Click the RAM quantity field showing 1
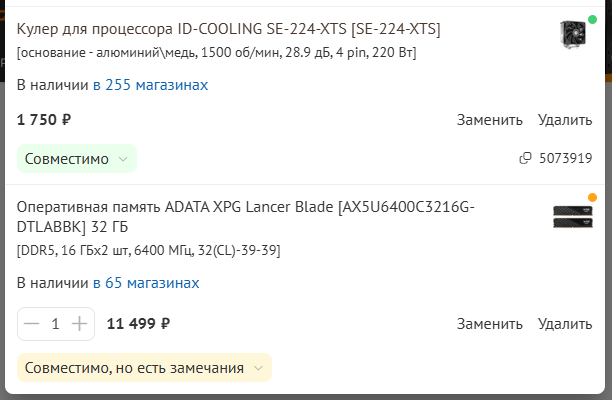 click(55, 324)
